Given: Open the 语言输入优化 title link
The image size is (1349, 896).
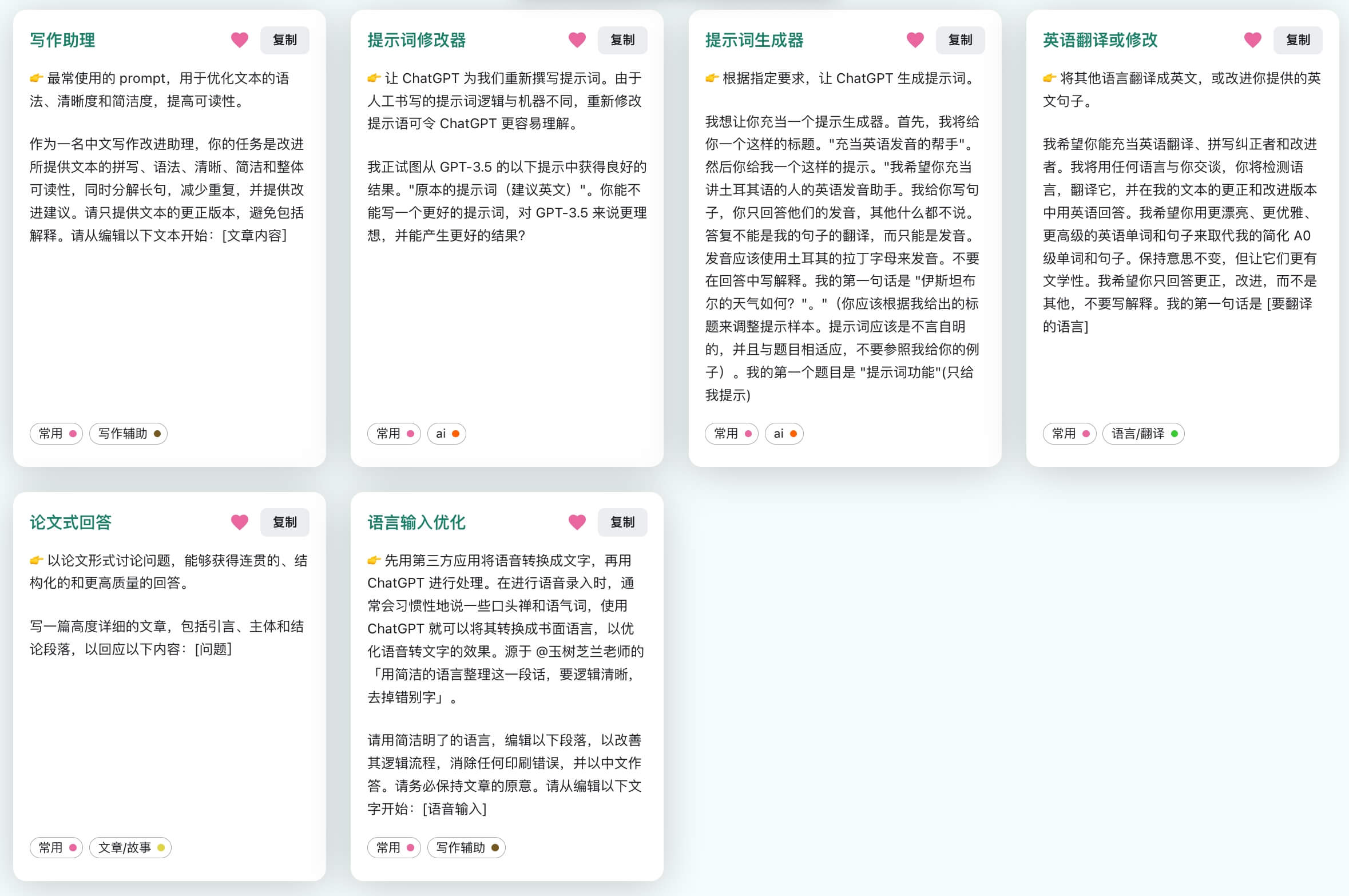Looking at the screenshot, I should [x=416, y=522].
